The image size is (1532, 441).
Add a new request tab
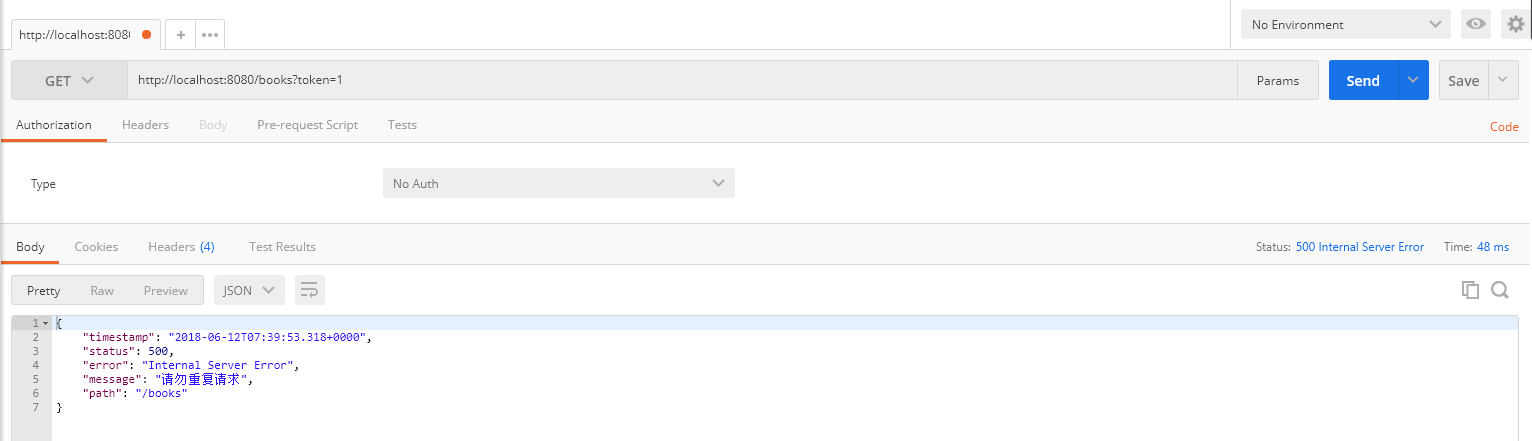tap(181, 34)
